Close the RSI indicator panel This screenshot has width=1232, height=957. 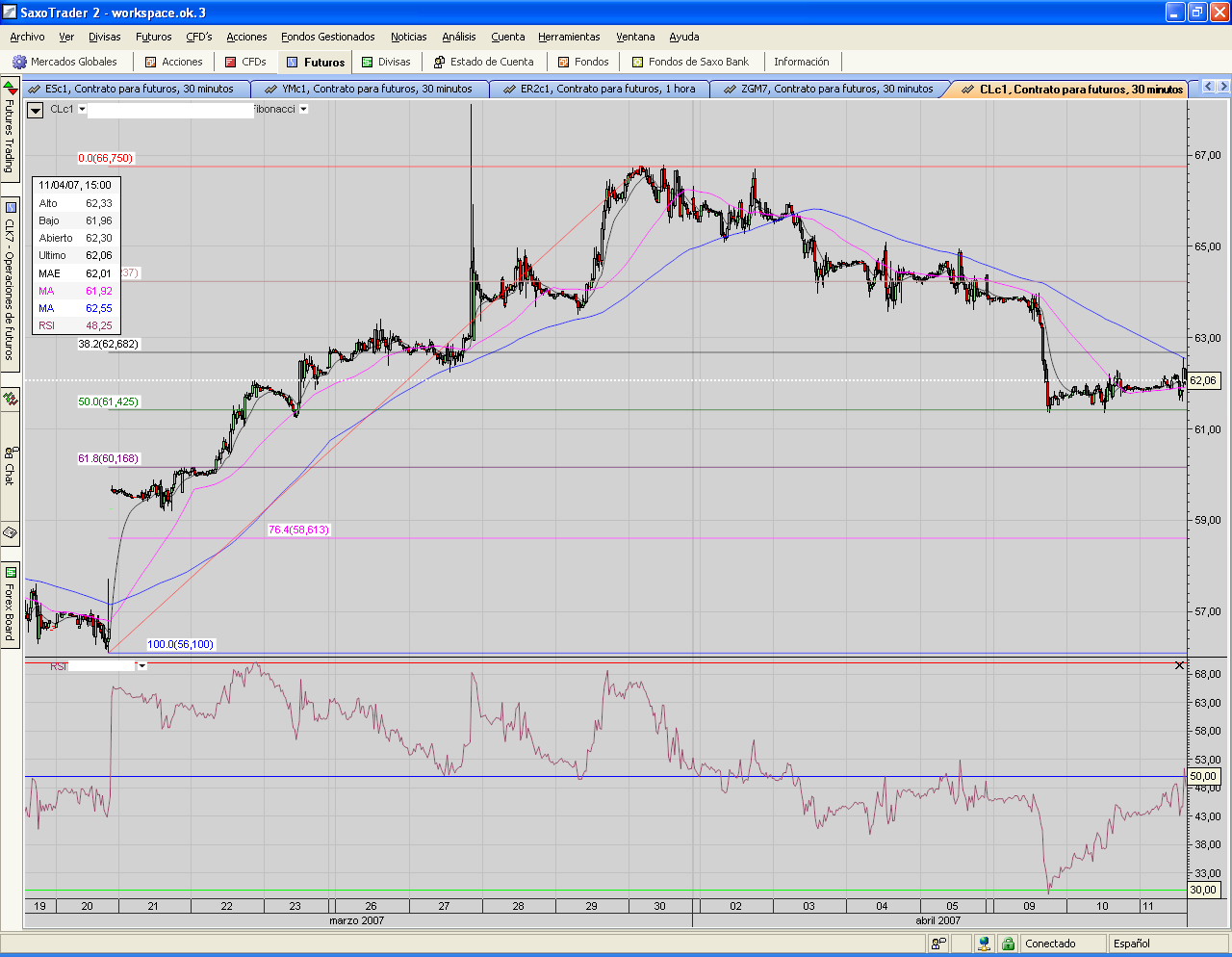click(x=1180, y=666)
